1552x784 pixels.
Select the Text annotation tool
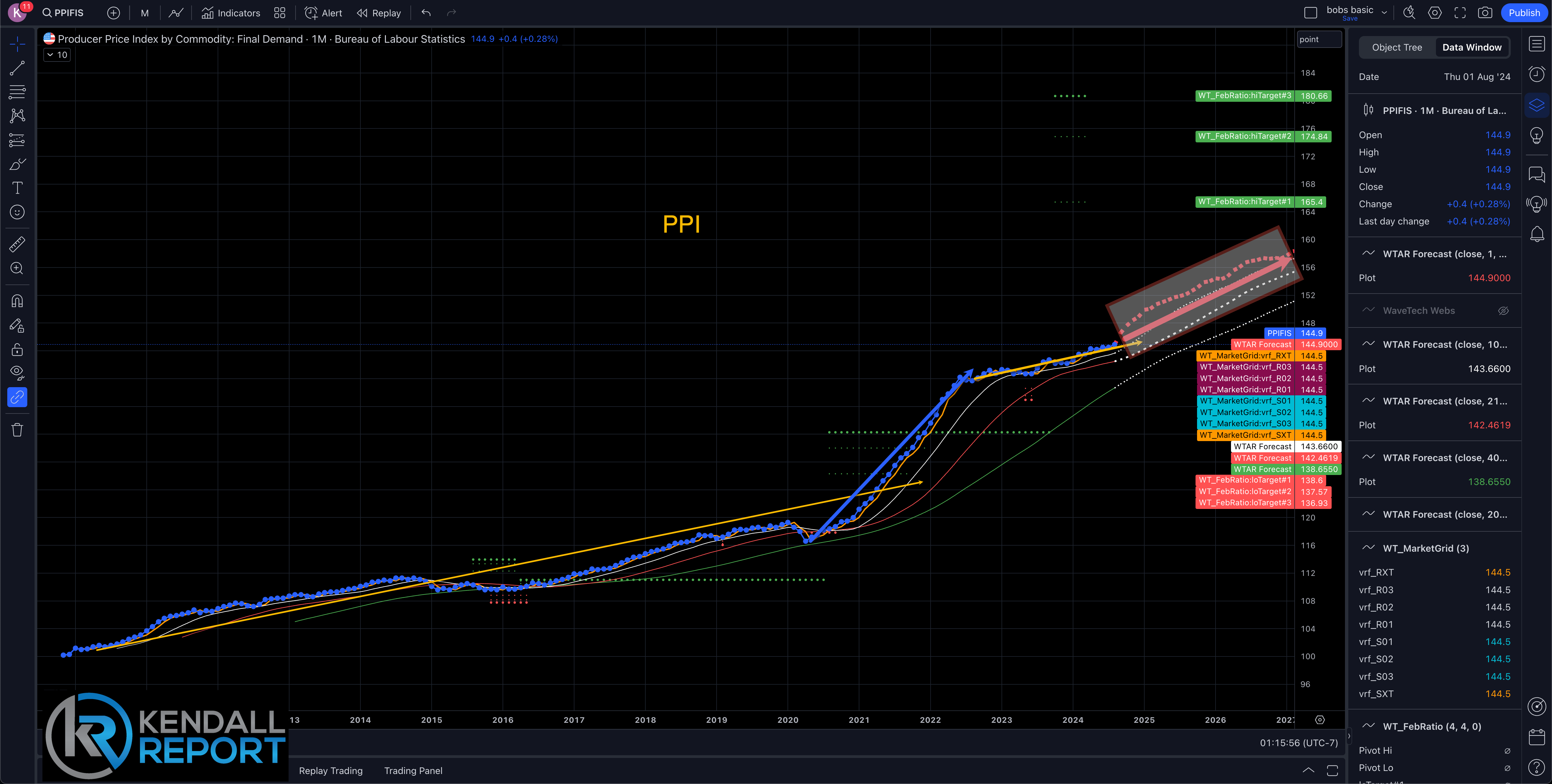pos(17,188)
